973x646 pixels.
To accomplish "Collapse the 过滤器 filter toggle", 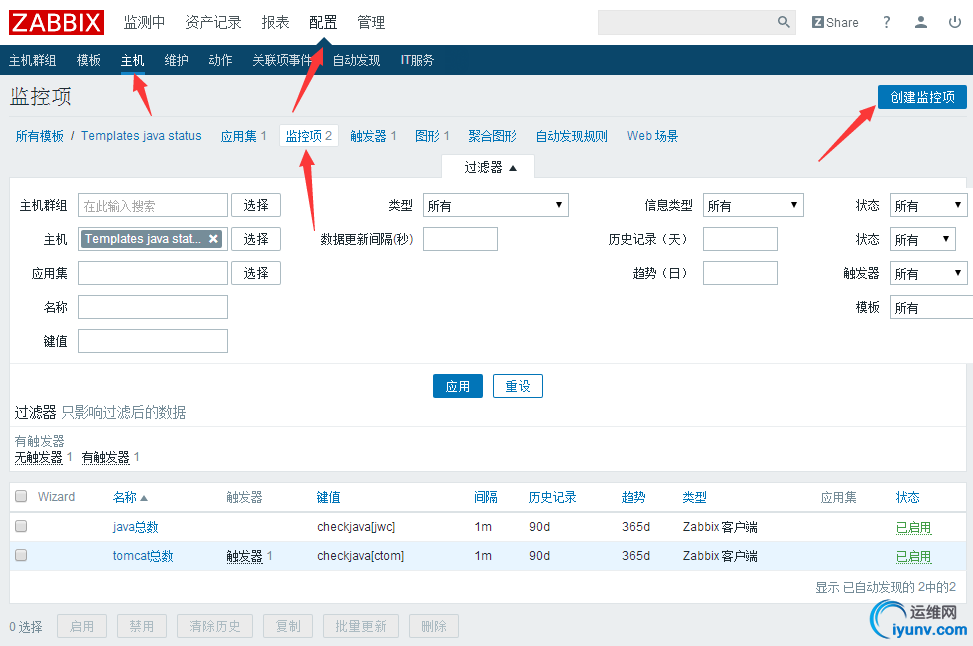I will 488,168.
